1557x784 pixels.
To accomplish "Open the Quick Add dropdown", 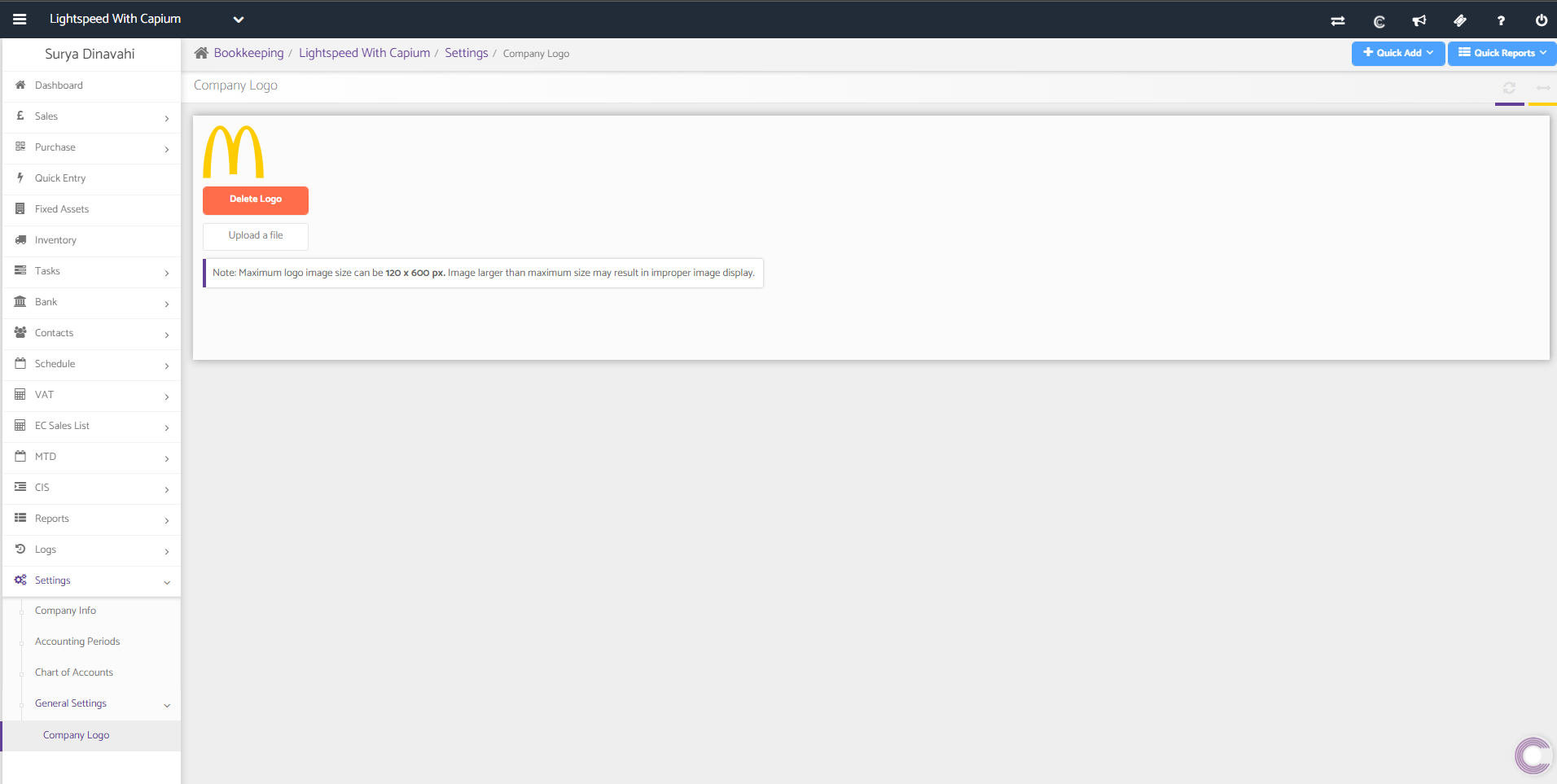I will [1398, 53].
